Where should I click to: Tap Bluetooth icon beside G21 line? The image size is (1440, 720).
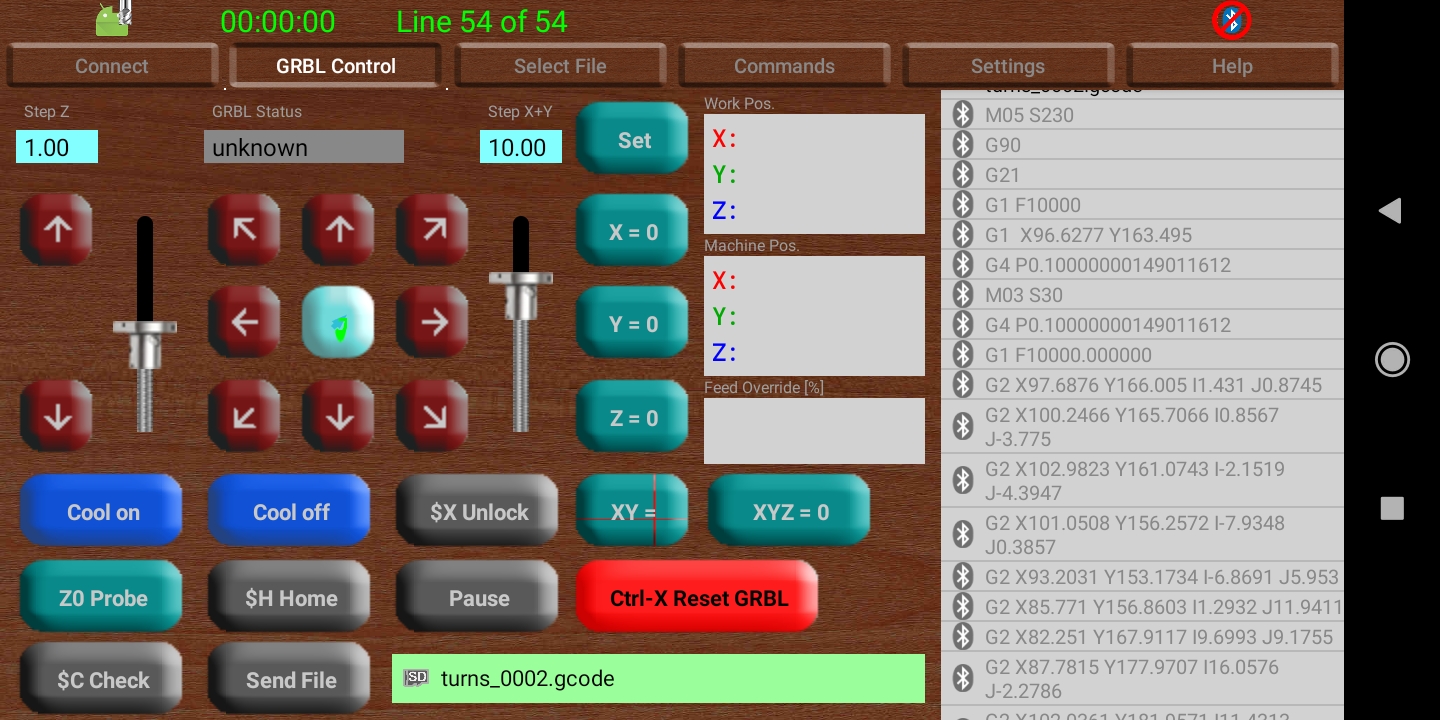[963, 175]
